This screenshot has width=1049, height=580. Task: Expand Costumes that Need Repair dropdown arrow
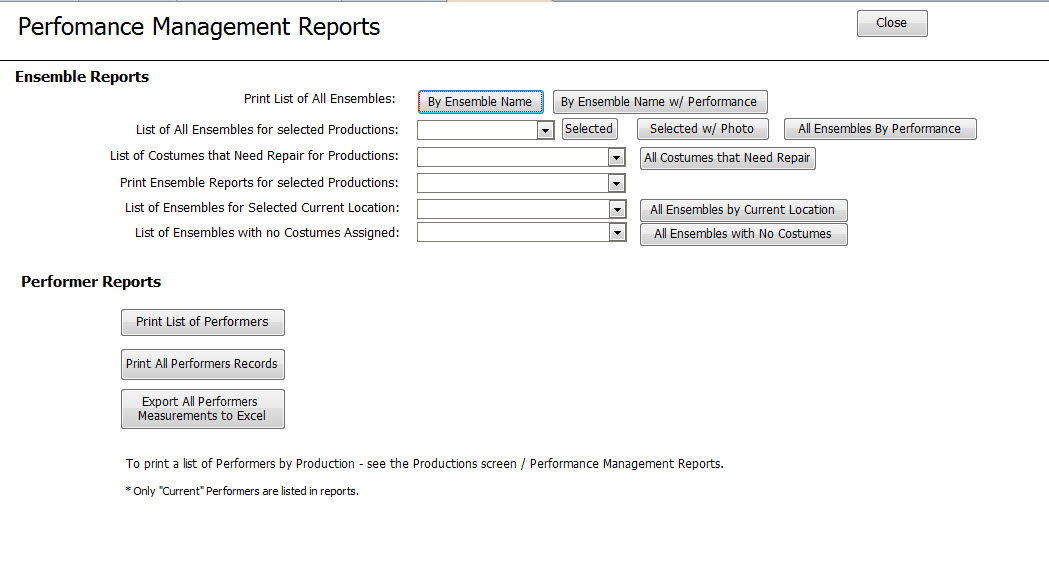click(617, 158)
